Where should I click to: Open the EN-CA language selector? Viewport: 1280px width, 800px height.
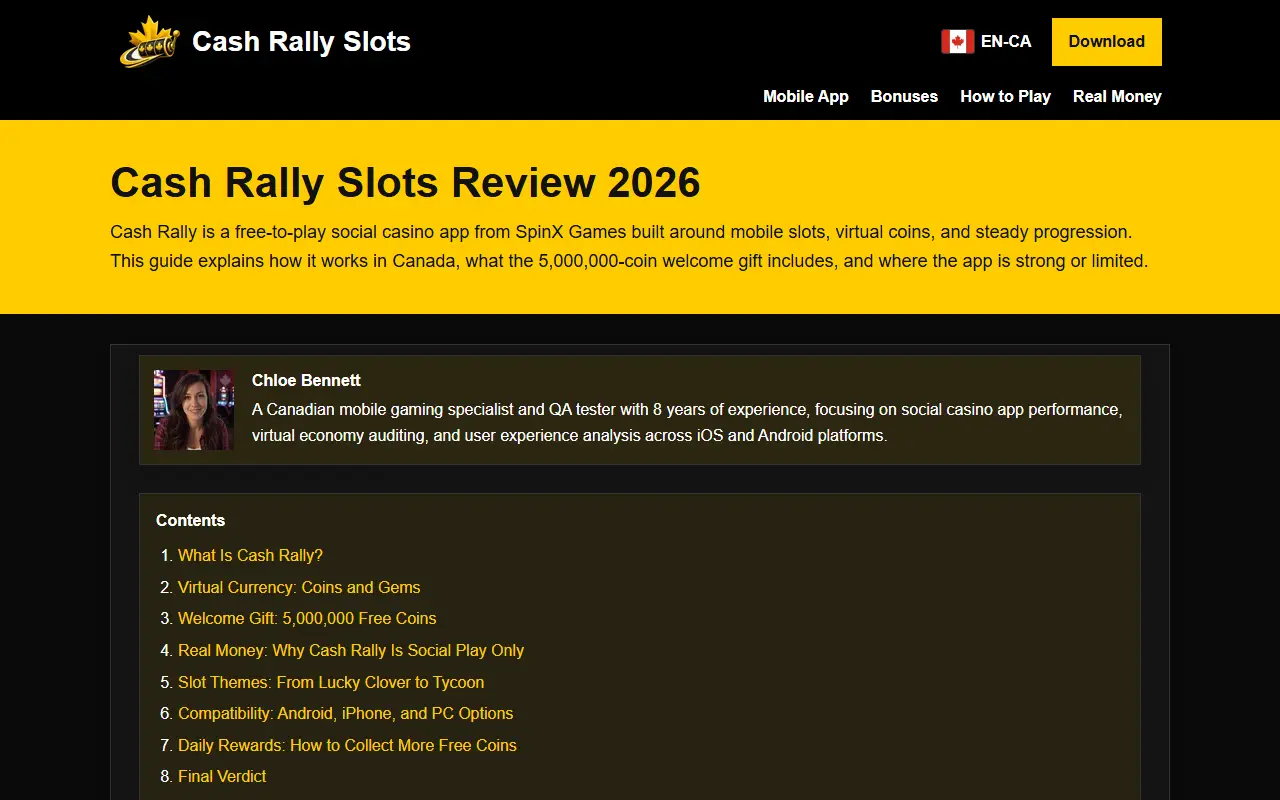pos(986,42)
